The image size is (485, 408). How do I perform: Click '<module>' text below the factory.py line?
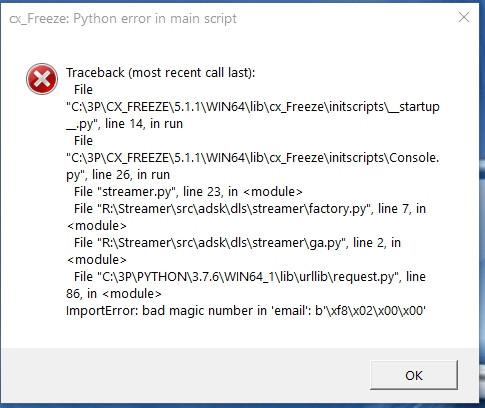point(97,226)
